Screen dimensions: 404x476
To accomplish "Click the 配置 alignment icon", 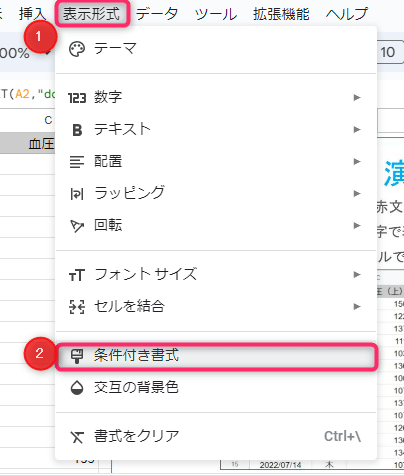I will coord(77,162).
